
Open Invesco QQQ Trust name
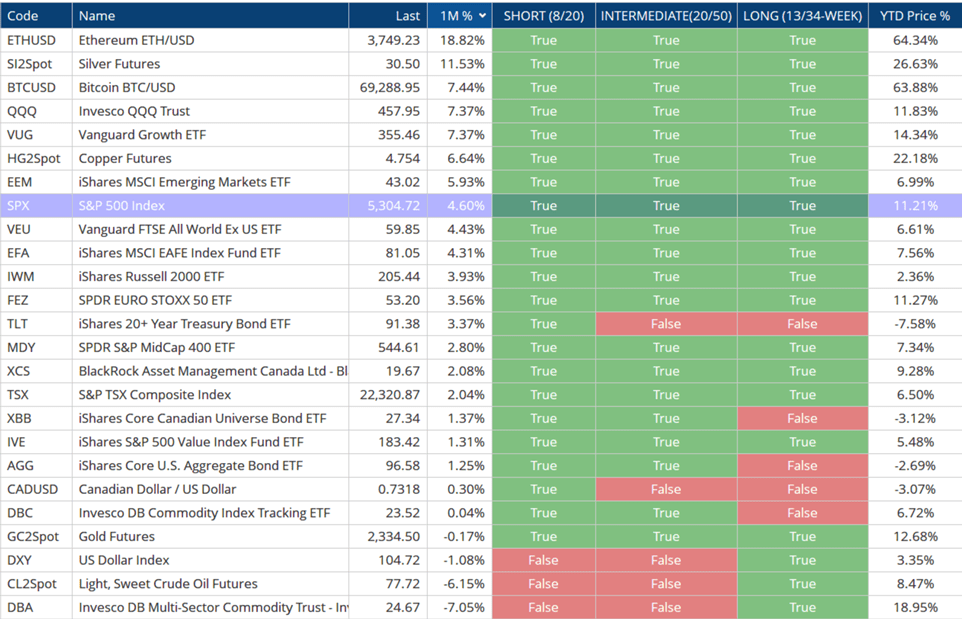(134, 111)
